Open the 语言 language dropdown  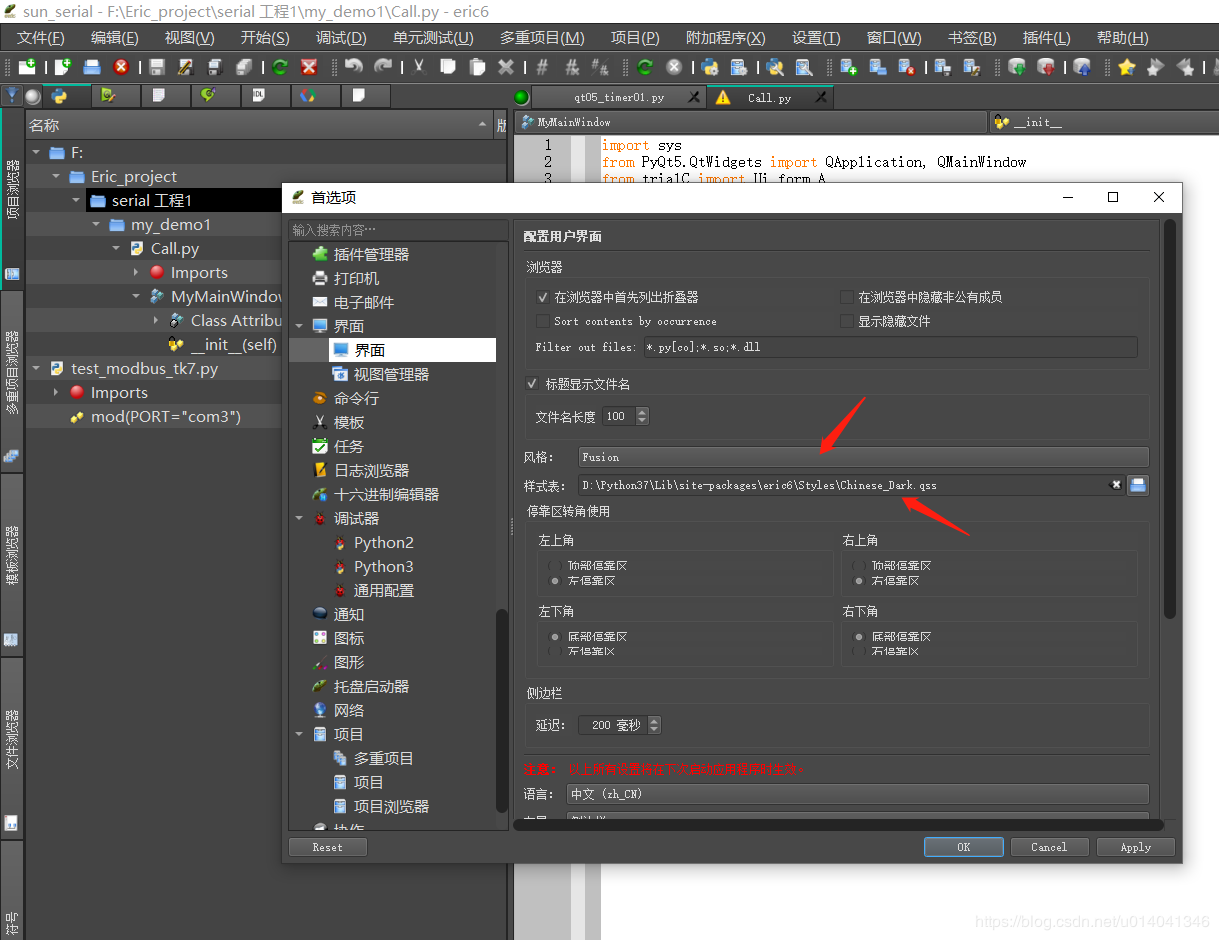click(x=857, y=794)
